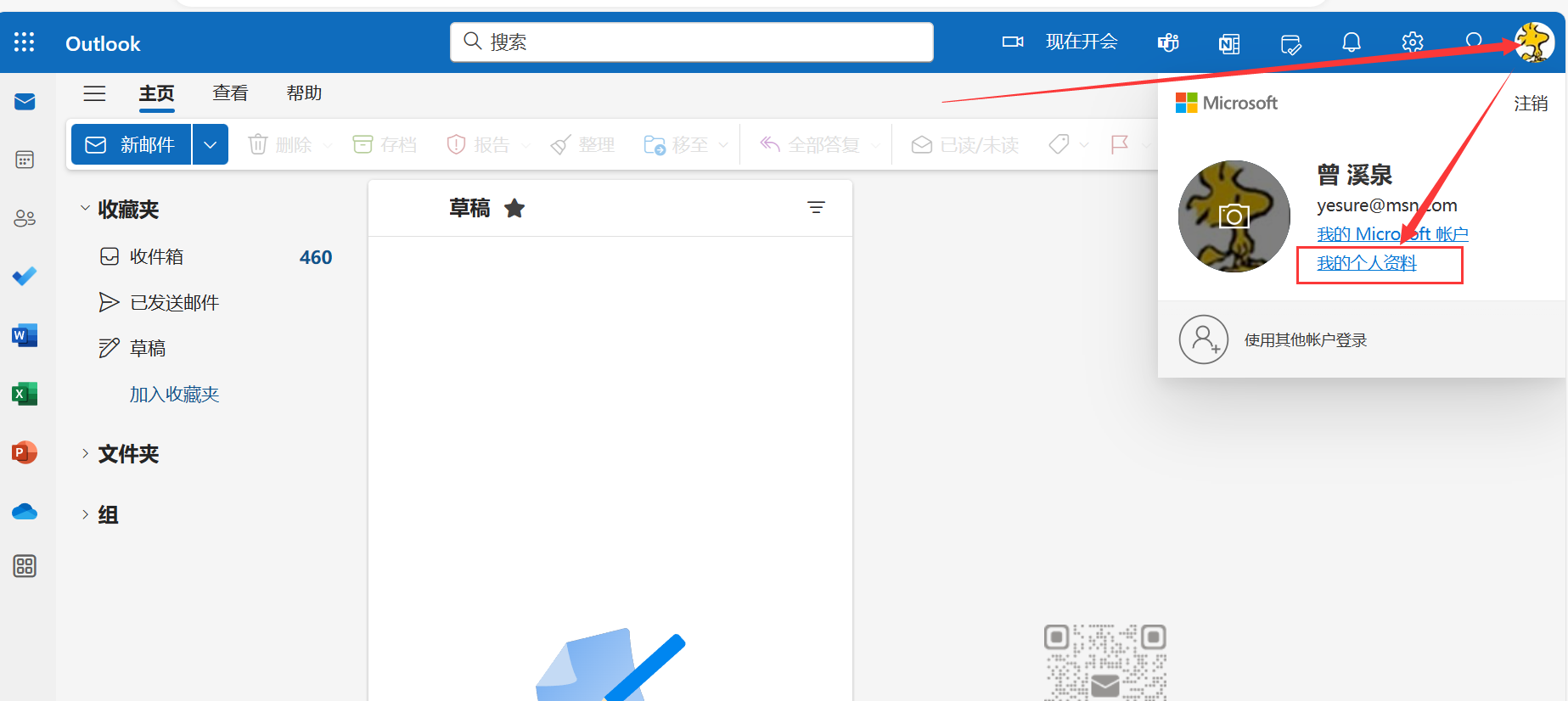1568x701 pixels.
Task: Click 加入收藏夹 link
Action: tap(174, 395)
